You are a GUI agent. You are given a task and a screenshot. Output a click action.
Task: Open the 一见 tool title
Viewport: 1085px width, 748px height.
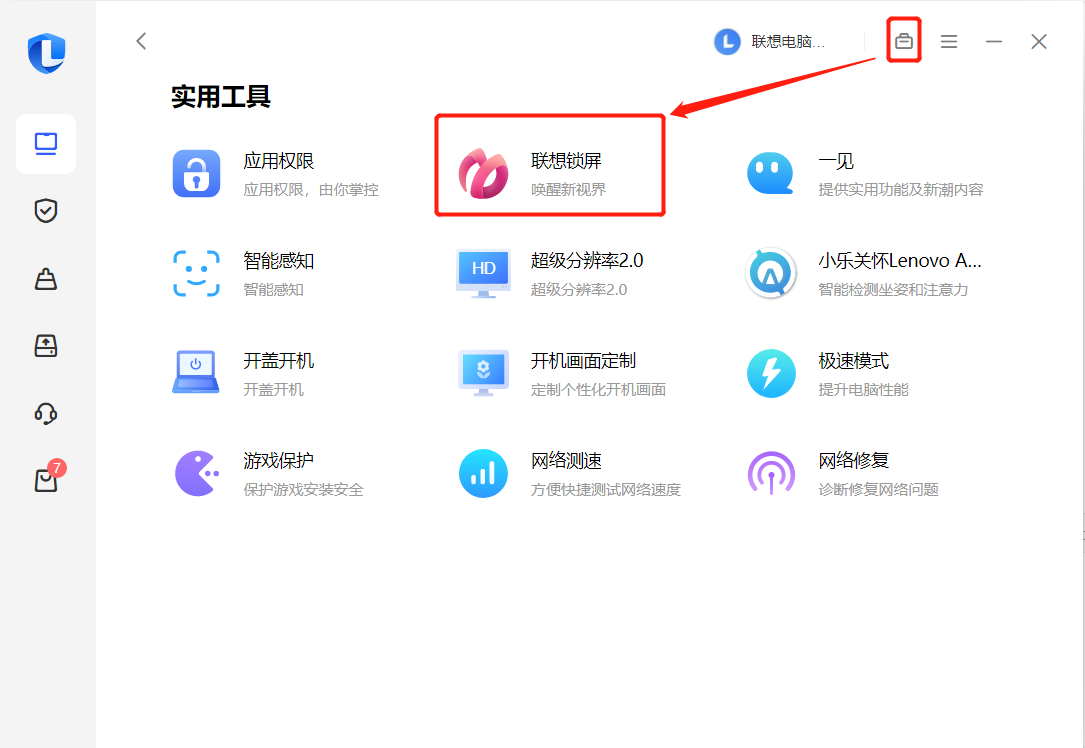(x=836, y=161)
